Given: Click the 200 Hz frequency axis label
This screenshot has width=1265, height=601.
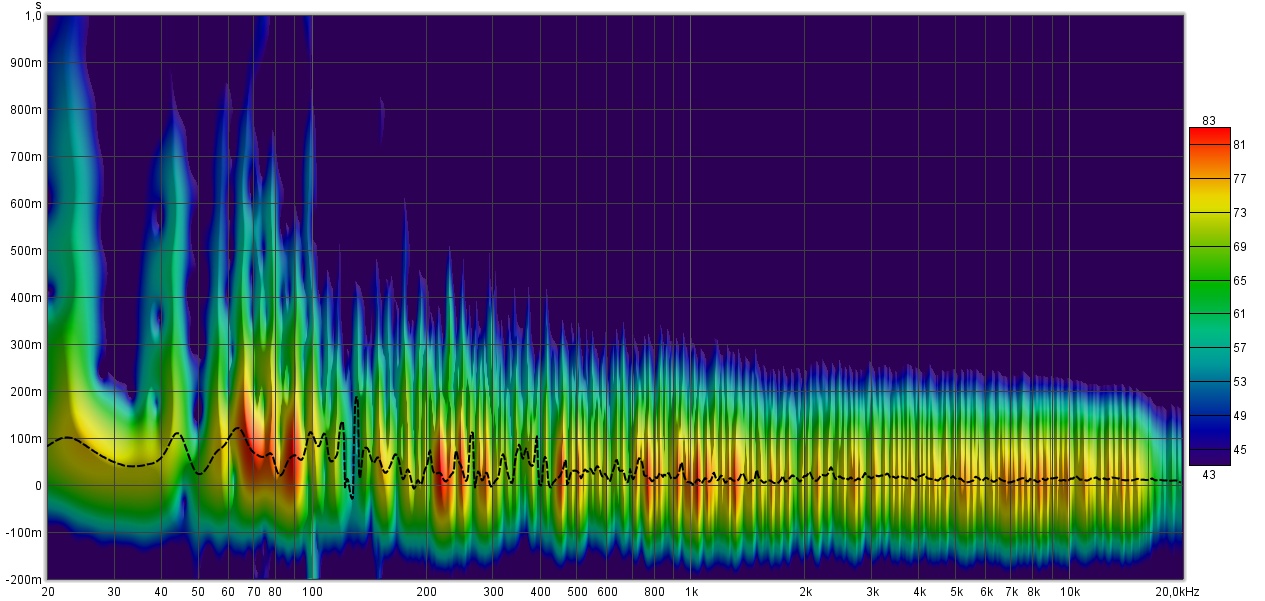Looking at the screenshot, I should pyautogui.click(x=426, y=592).
